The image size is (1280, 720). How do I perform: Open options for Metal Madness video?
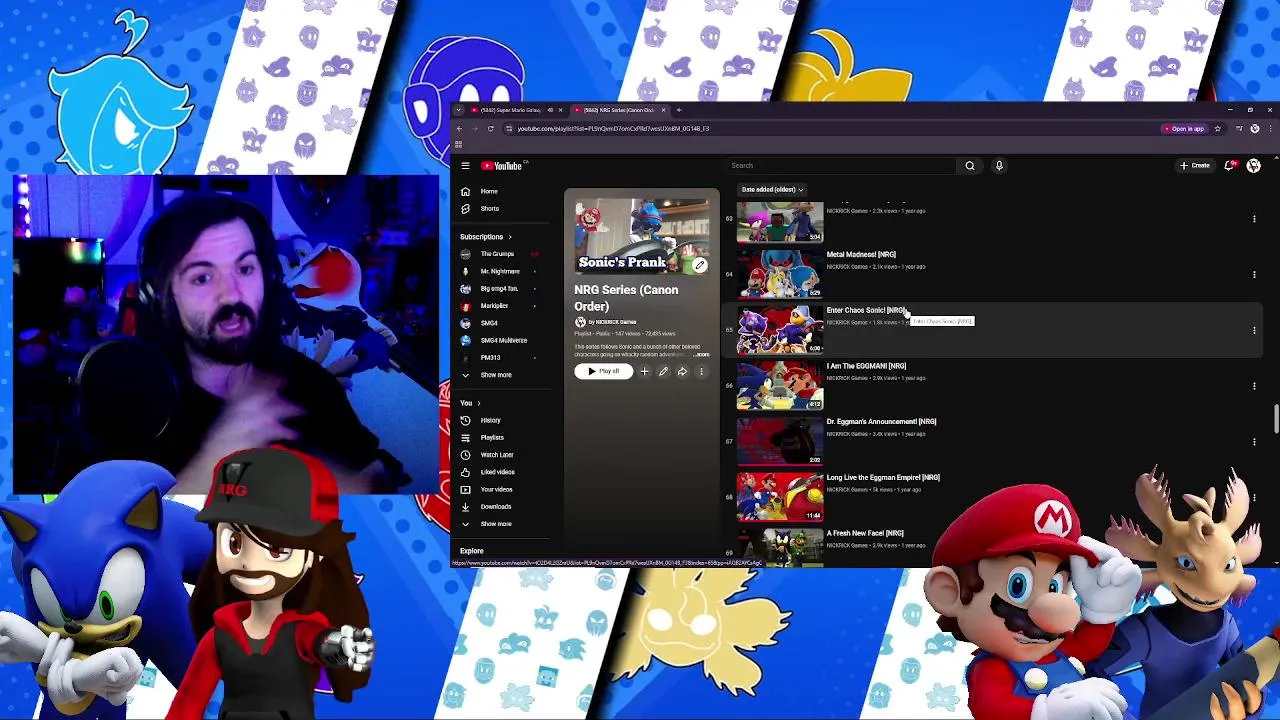(x=1254, y=274)
